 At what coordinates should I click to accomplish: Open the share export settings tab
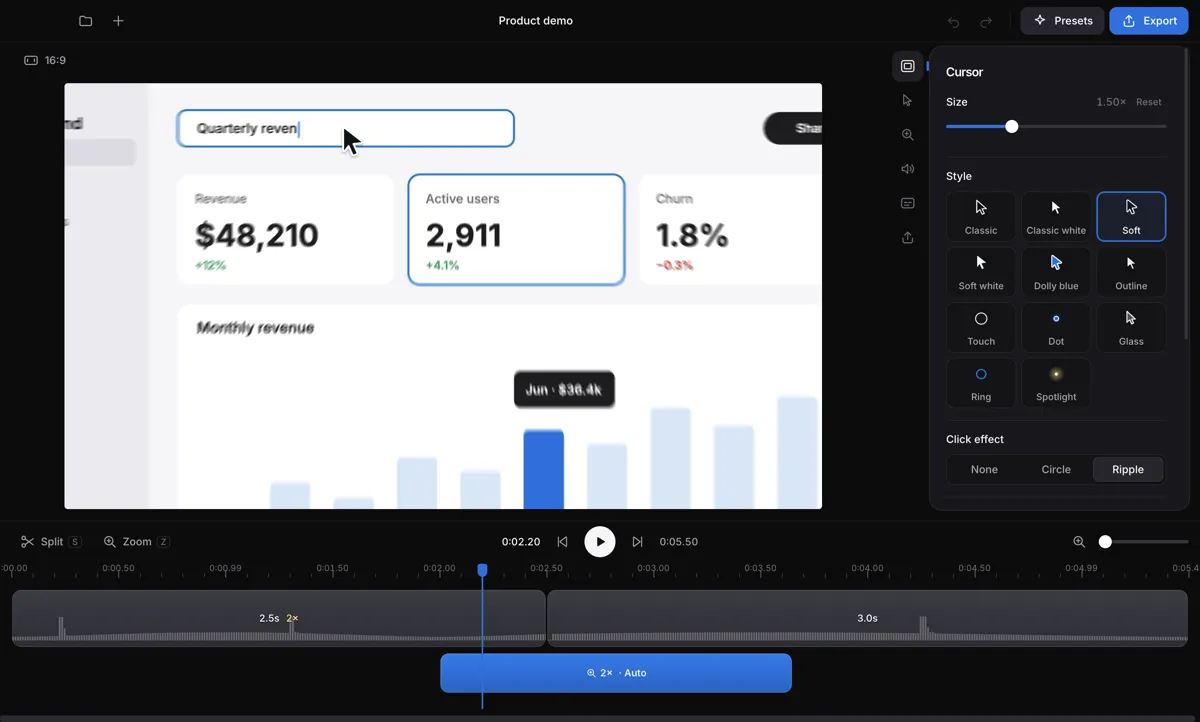(x=907, y=238)
